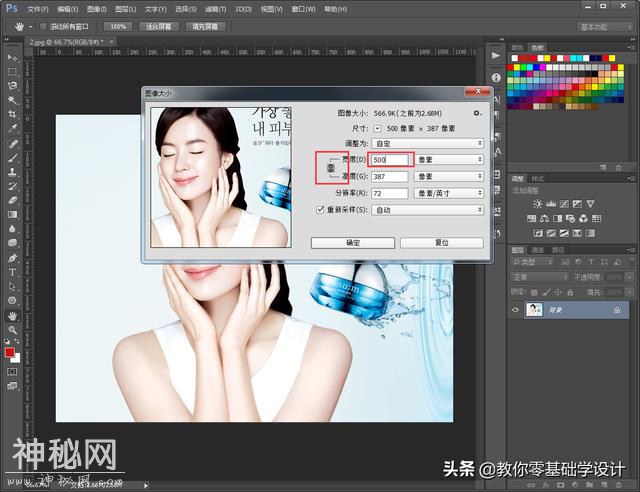Click the white background color swatch

[16, 359]
